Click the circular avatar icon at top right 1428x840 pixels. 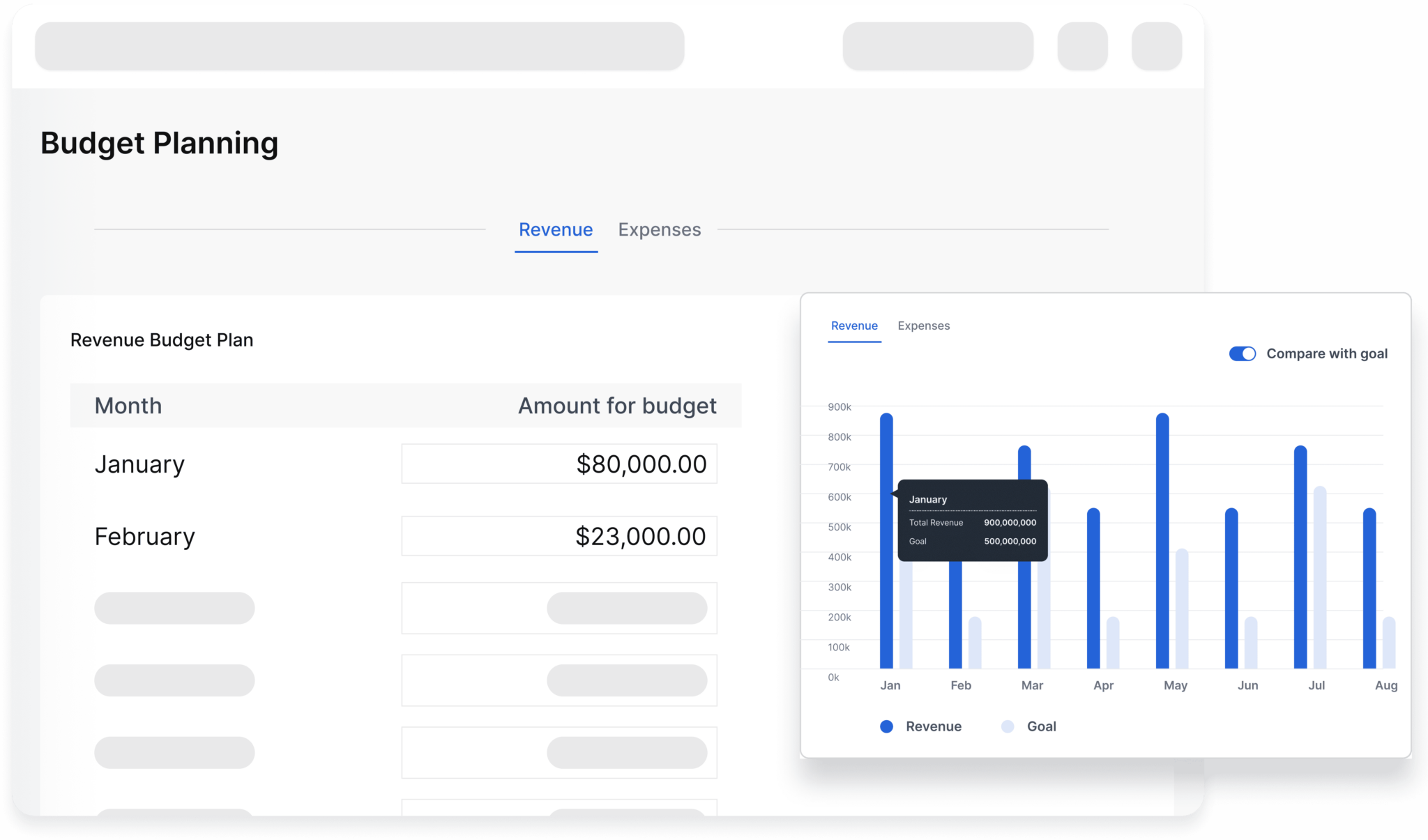pos(1155,45)
